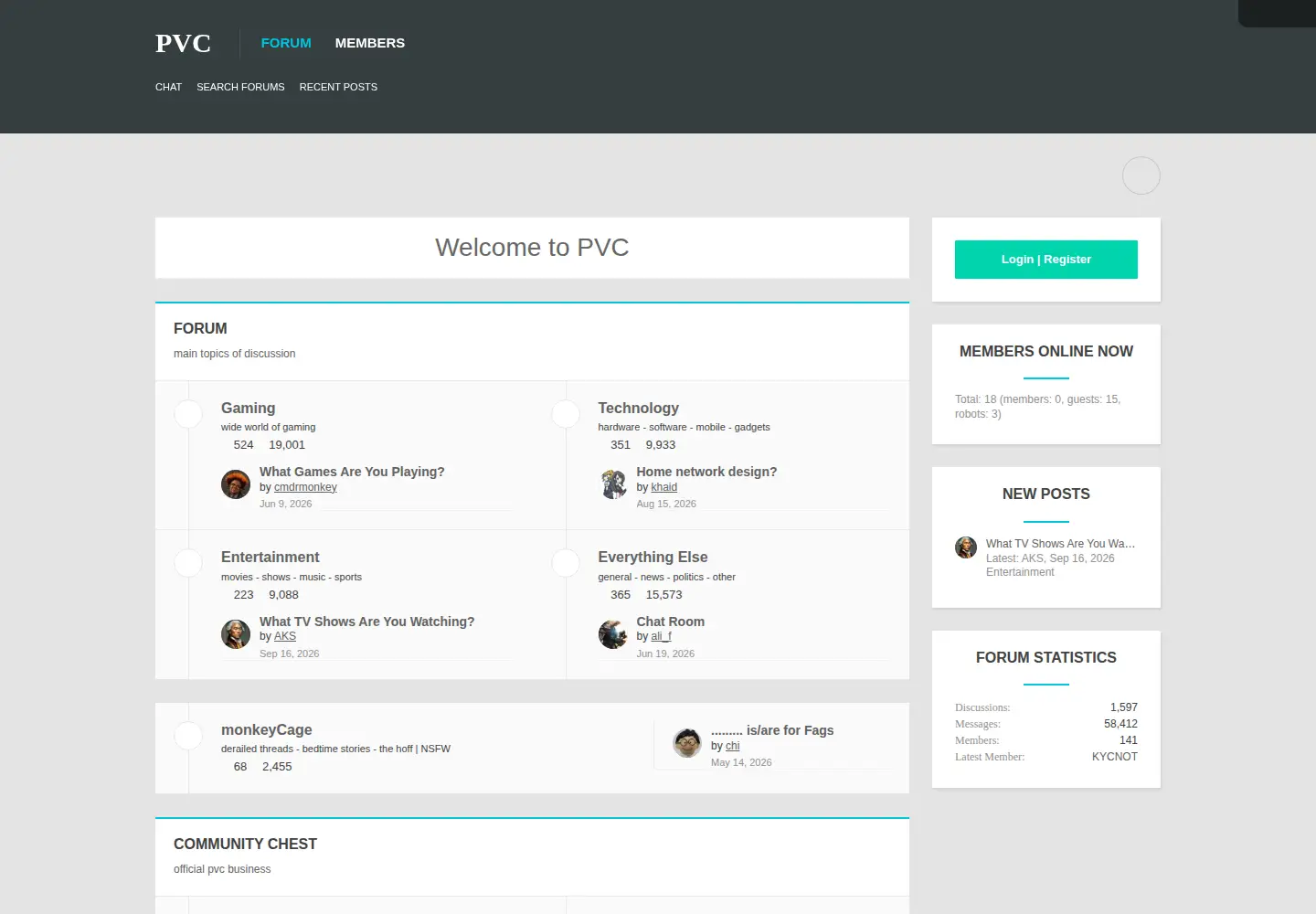Open the Everything Else forum
This screenshot has width=1316, height=914.
point(653,557)
